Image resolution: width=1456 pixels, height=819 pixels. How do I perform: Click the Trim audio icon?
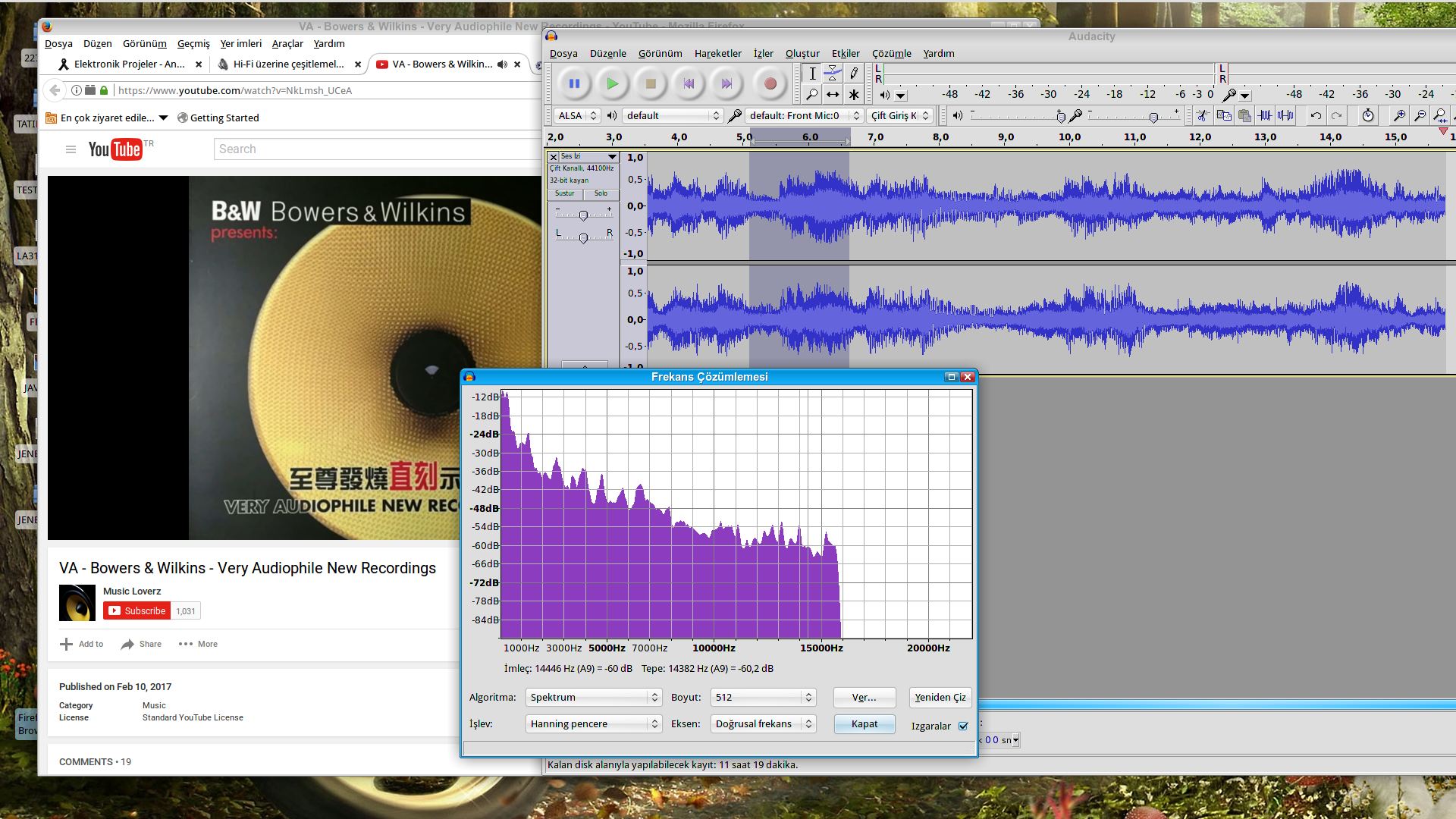[1265, 115]
